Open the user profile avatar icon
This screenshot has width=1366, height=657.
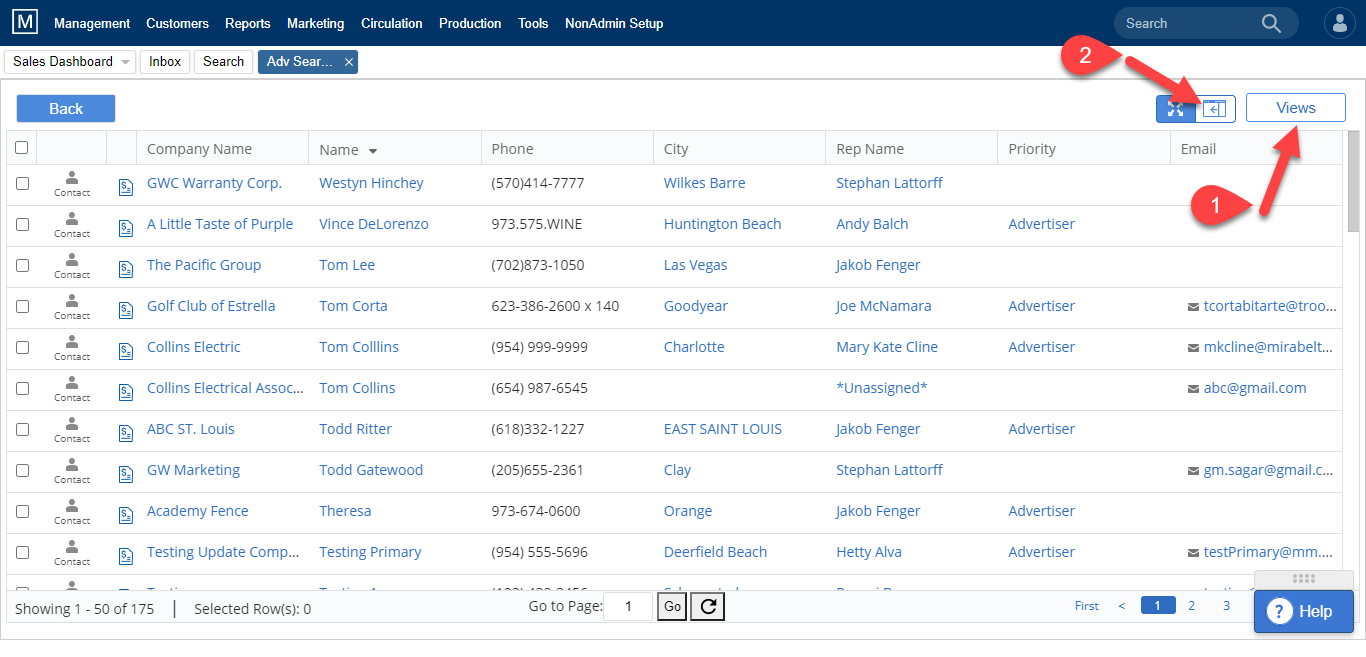pos(1339,23)
